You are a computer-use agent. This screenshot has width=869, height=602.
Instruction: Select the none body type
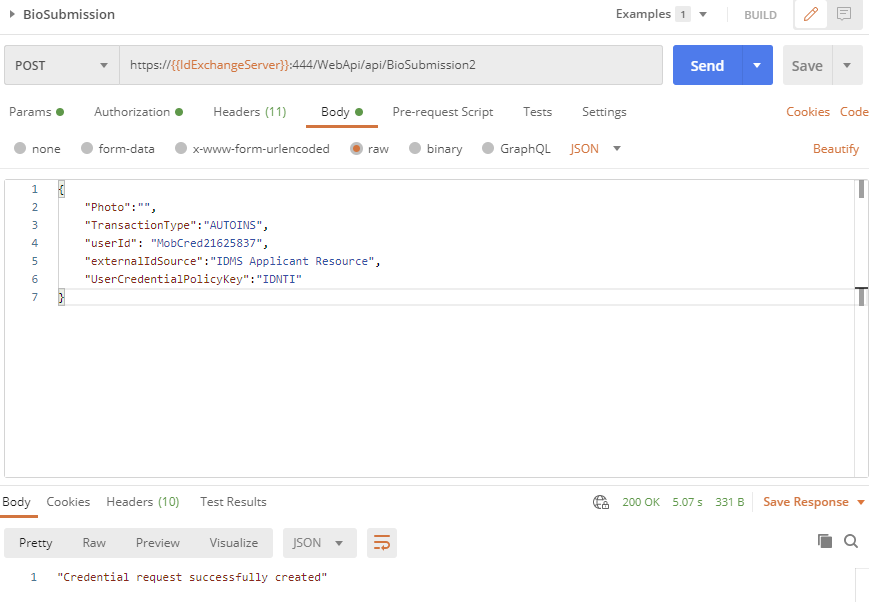click(x=37, y=149)
